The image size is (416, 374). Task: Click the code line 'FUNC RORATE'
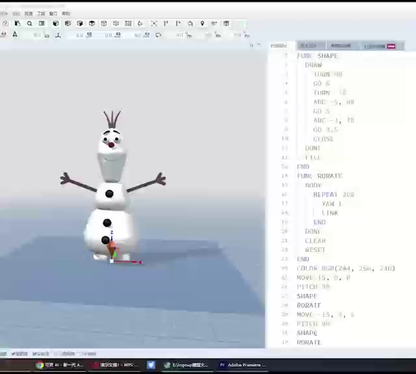(320, 176)
